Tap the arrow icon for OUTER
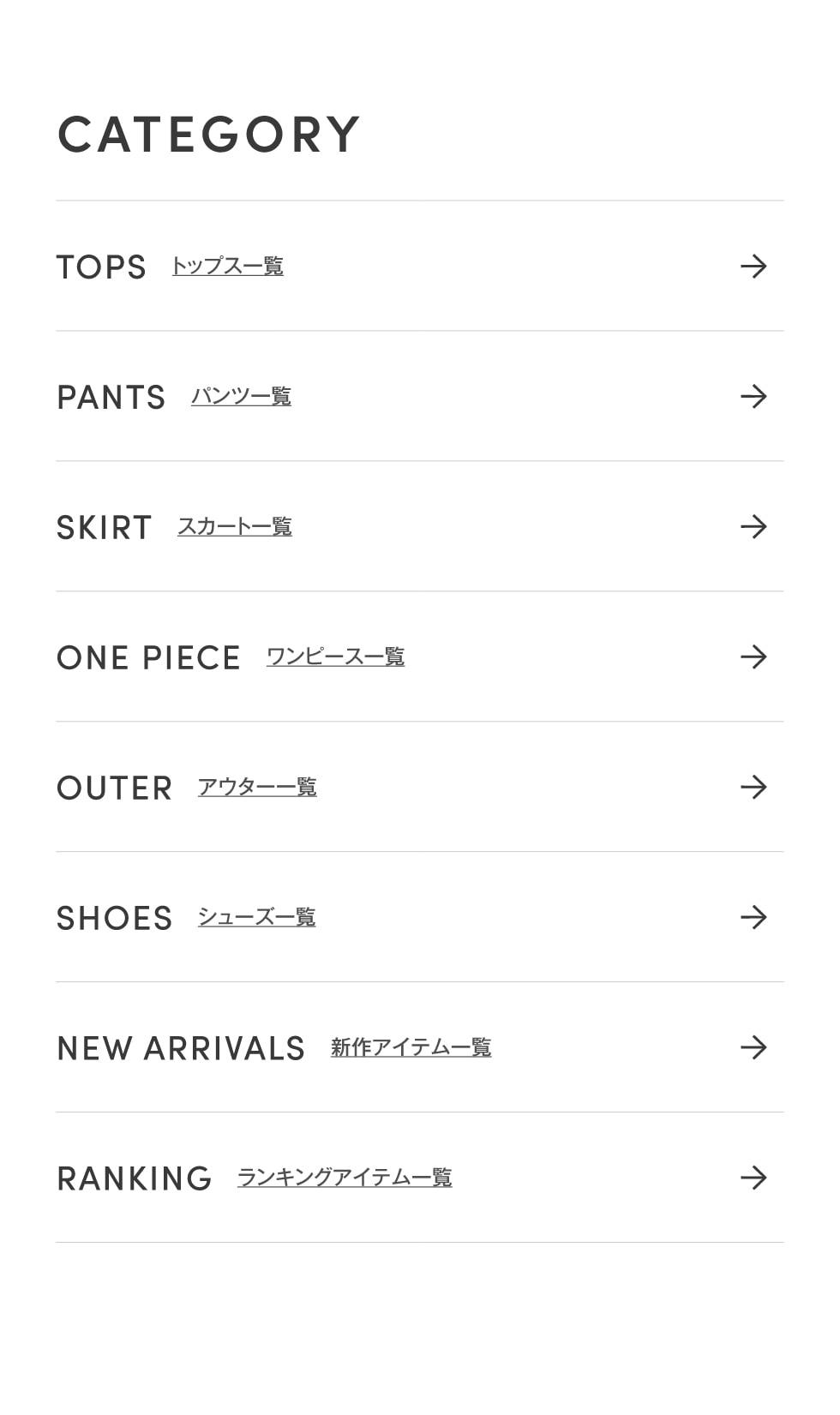 [753, 788]
